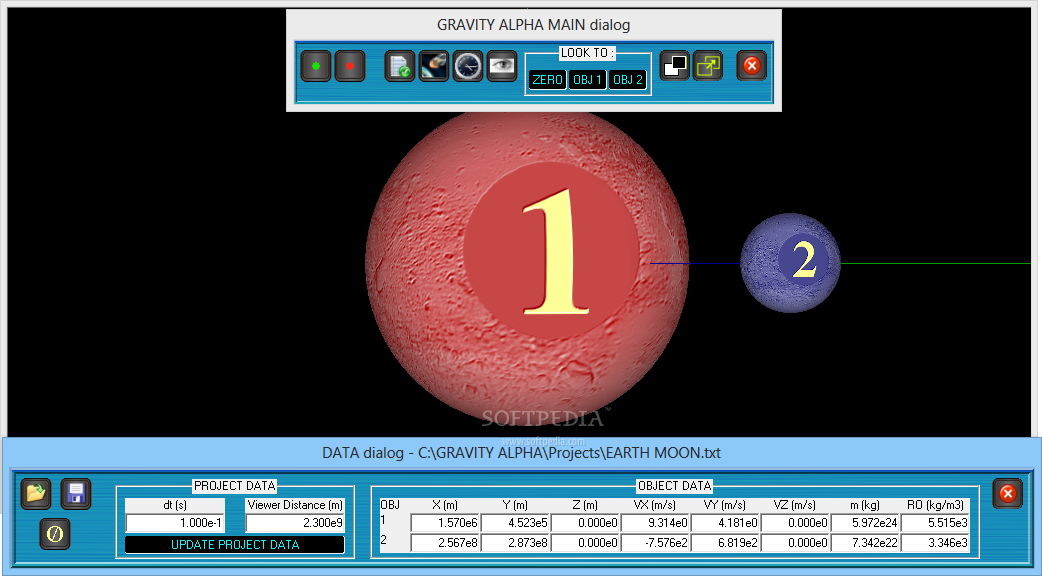This screenshot has height=576, width=1042.
Task: Select object 2 X cell 2.567e8
Action: pyautogui.click(x=445, y=543)
